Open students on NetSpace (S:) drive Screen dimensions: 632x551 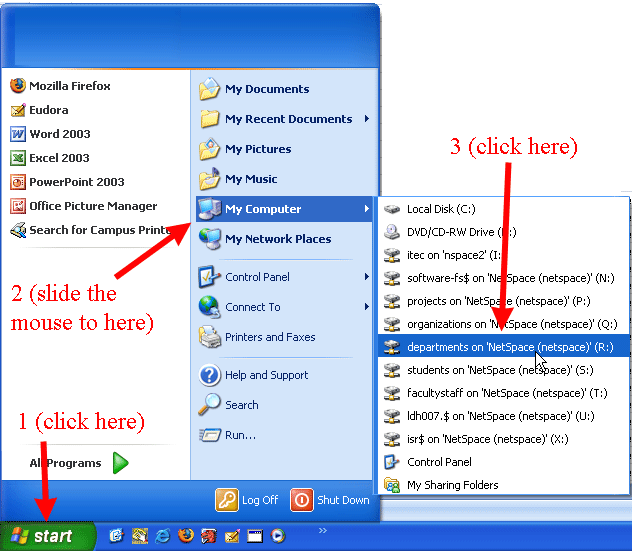pyautogui.click(x=504, y=370)
